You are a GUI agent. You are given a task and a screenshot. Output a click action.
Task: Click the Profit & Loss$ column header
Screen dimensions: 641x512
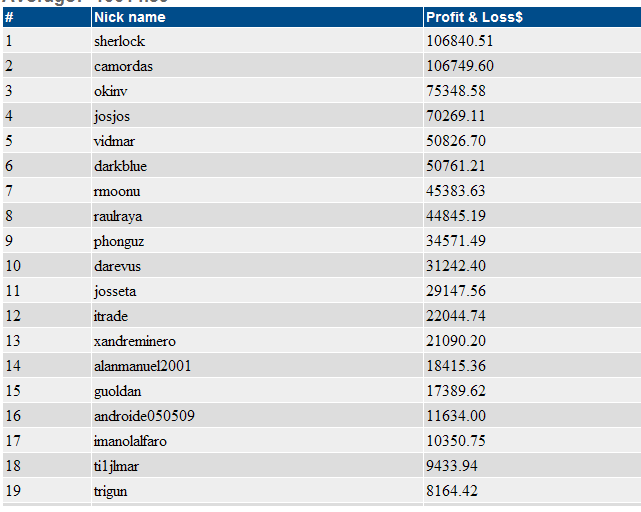tap(474, 17)
